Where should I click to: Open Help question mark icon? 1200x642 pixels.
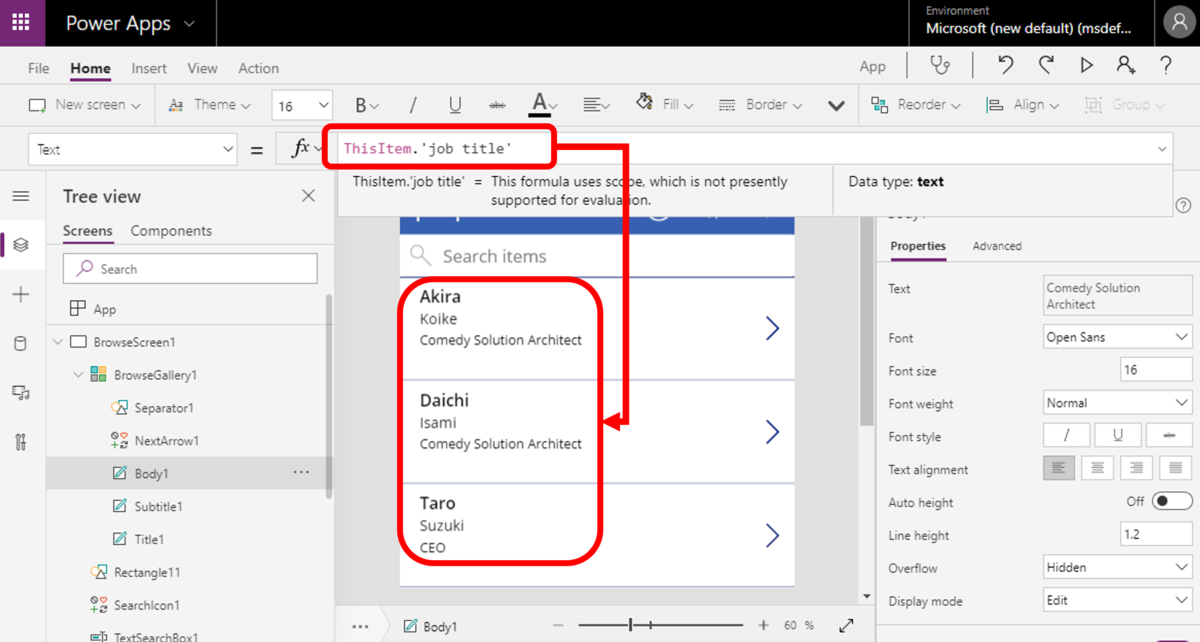coord(1166,66)
